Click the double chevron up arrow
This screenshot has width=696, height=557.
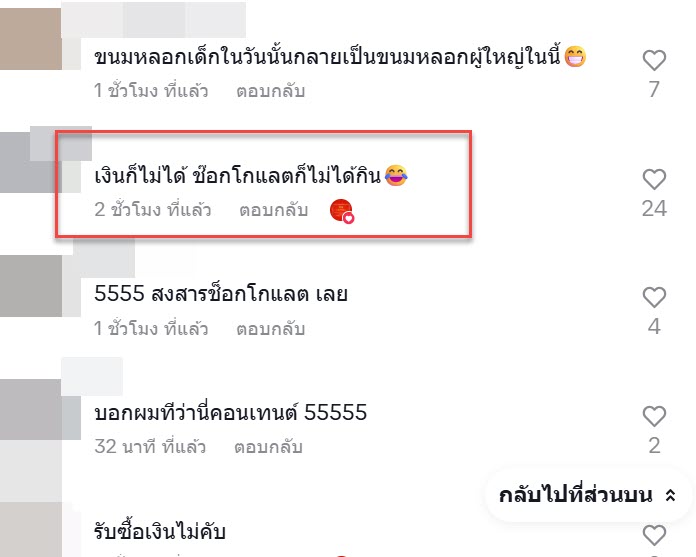[670, 495]
